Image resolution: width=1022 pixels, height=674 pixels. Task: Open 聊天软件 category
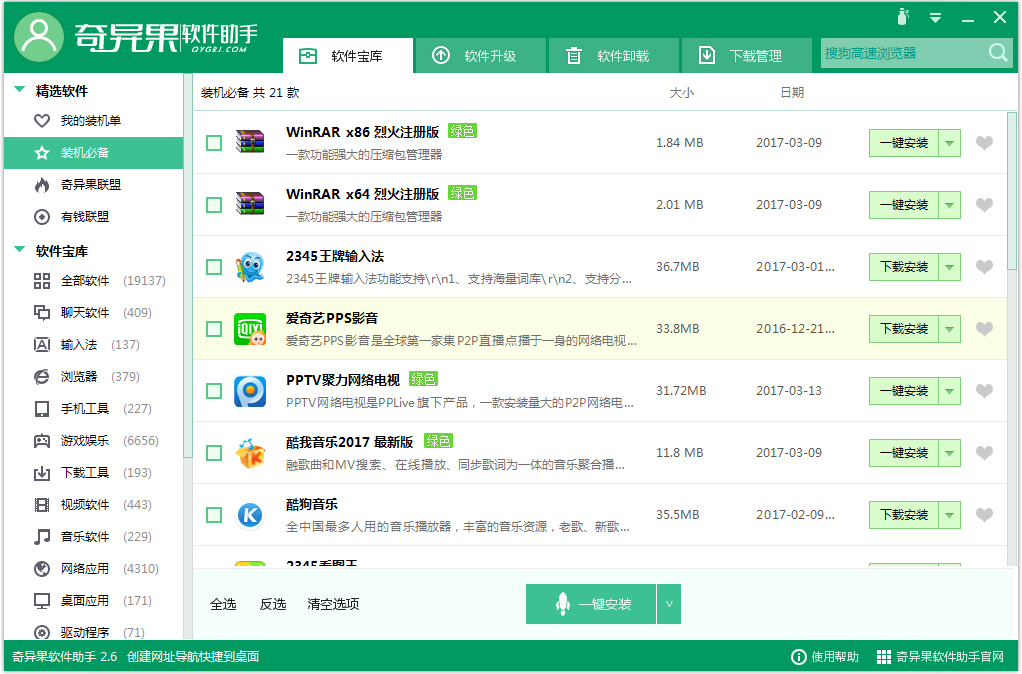click(93, 312)
